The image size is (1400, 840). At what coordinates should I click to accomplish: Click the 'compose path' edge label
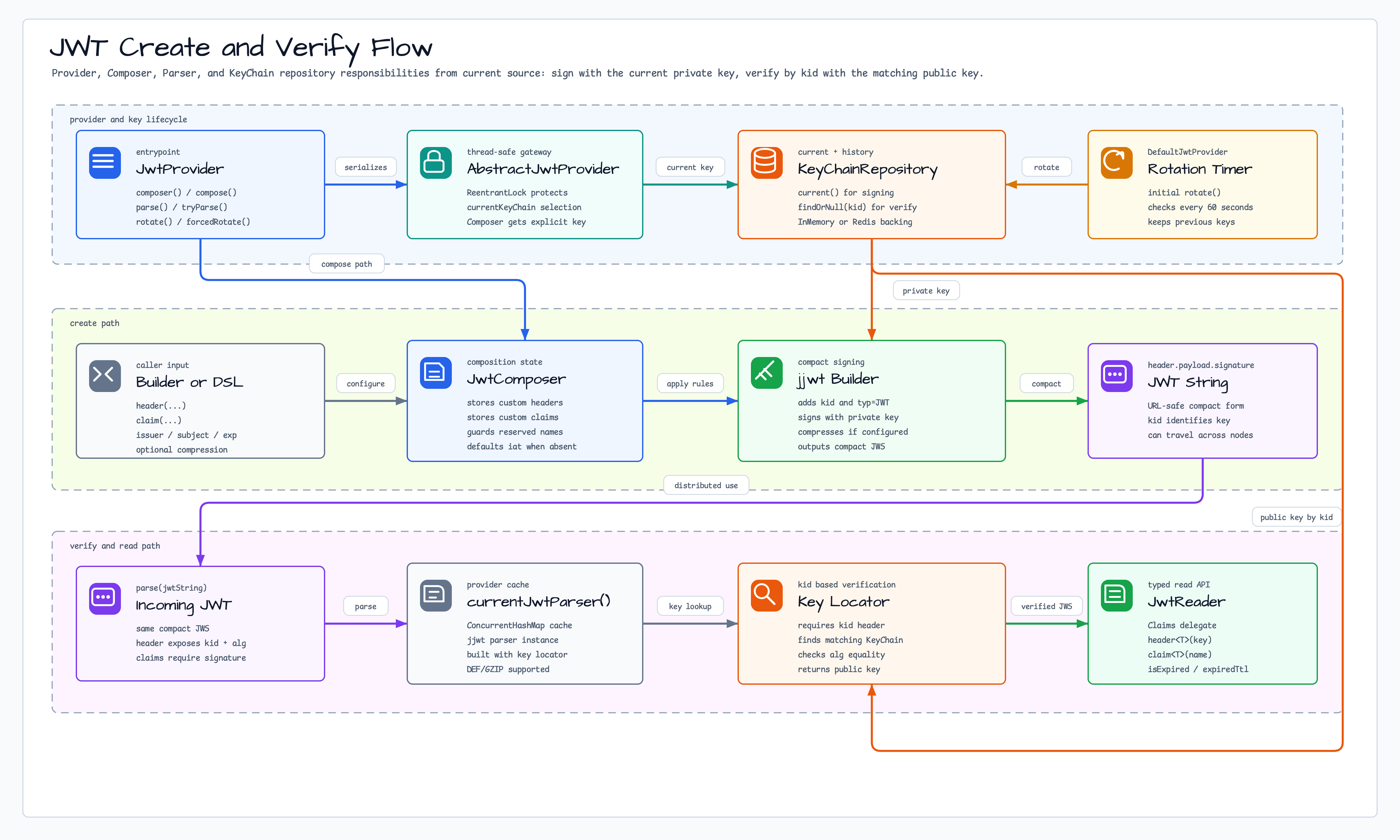[346, 264]
